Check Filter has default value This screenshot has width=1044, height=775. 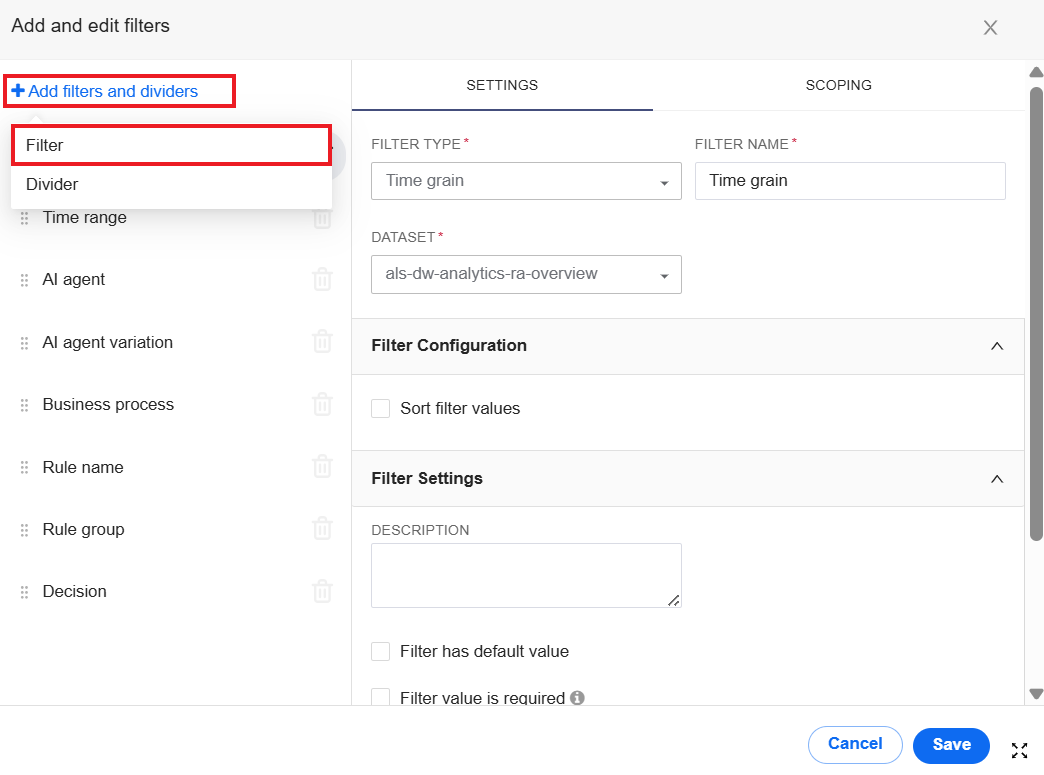pyautogui.click(x=380, y=651)
